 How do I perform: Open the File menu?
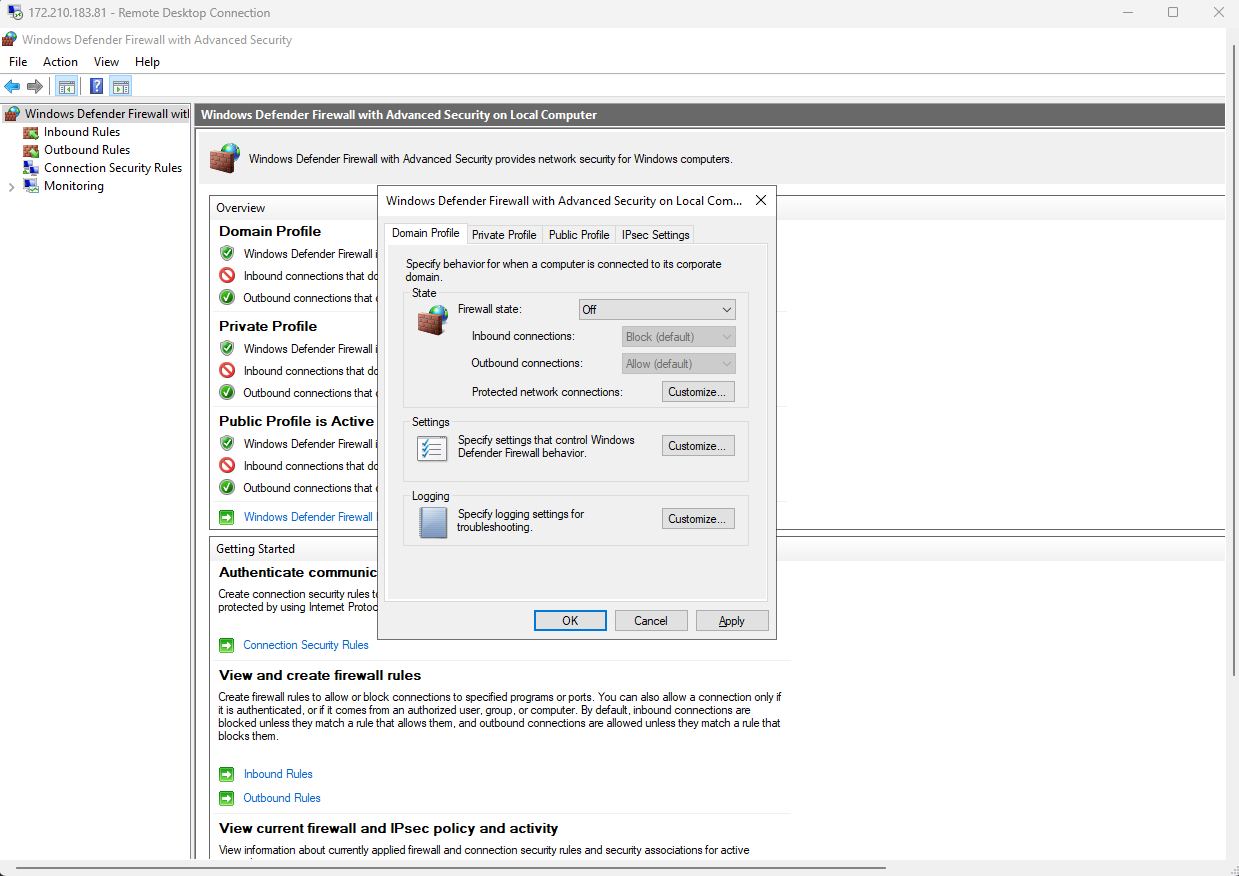click(18, 62)
